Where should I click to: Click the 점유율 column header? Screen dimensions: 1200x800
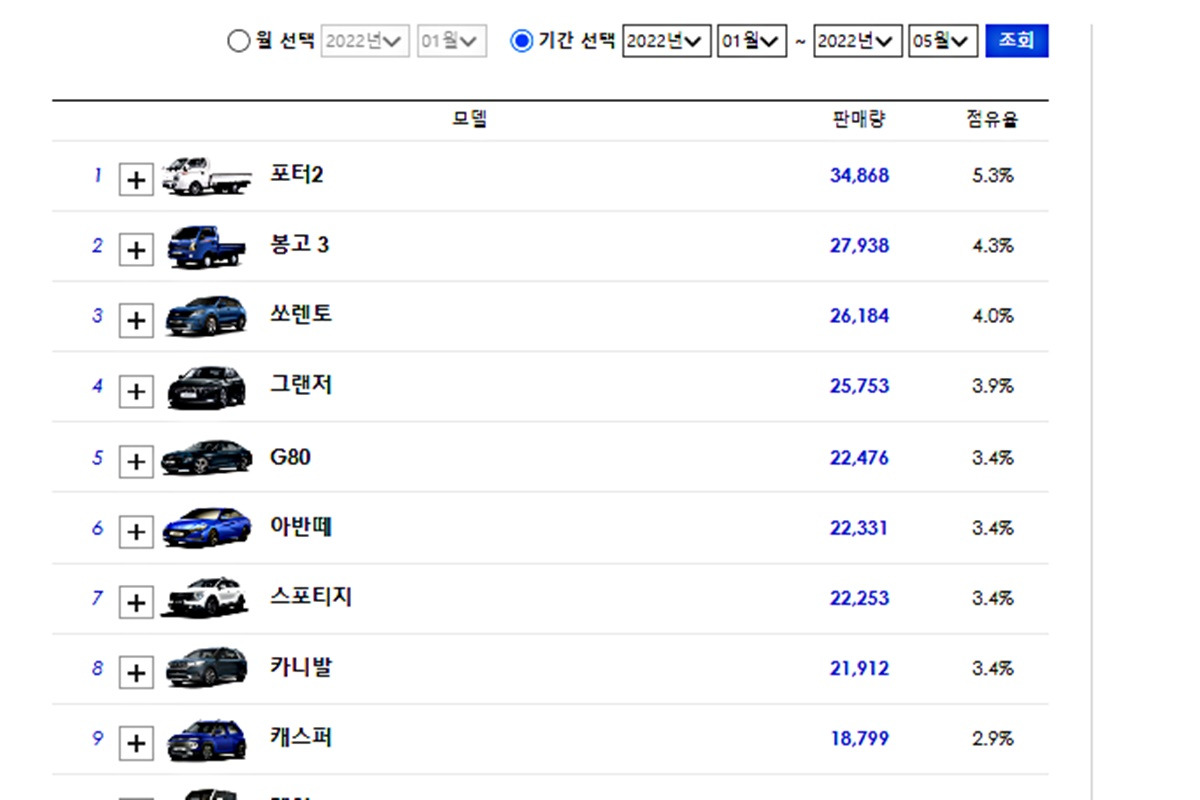993,120
